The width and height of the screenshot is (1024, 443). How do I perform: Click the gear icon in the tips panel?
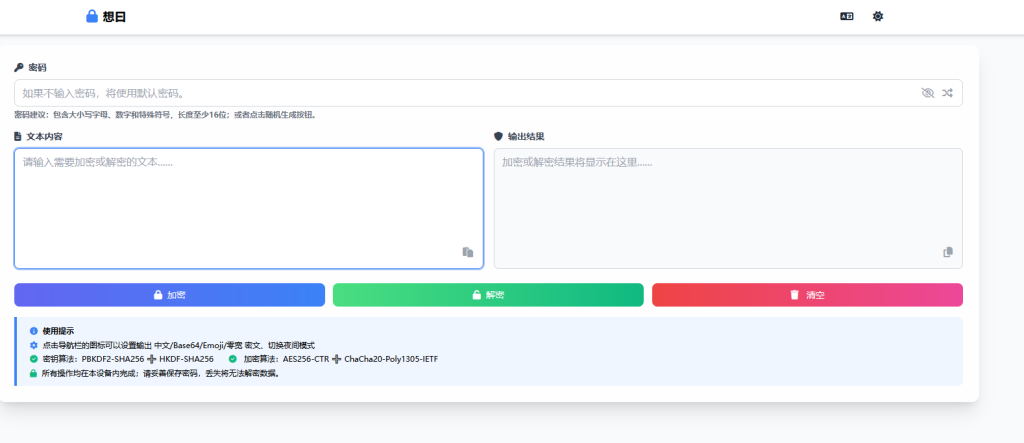click(x=33, y=345)
